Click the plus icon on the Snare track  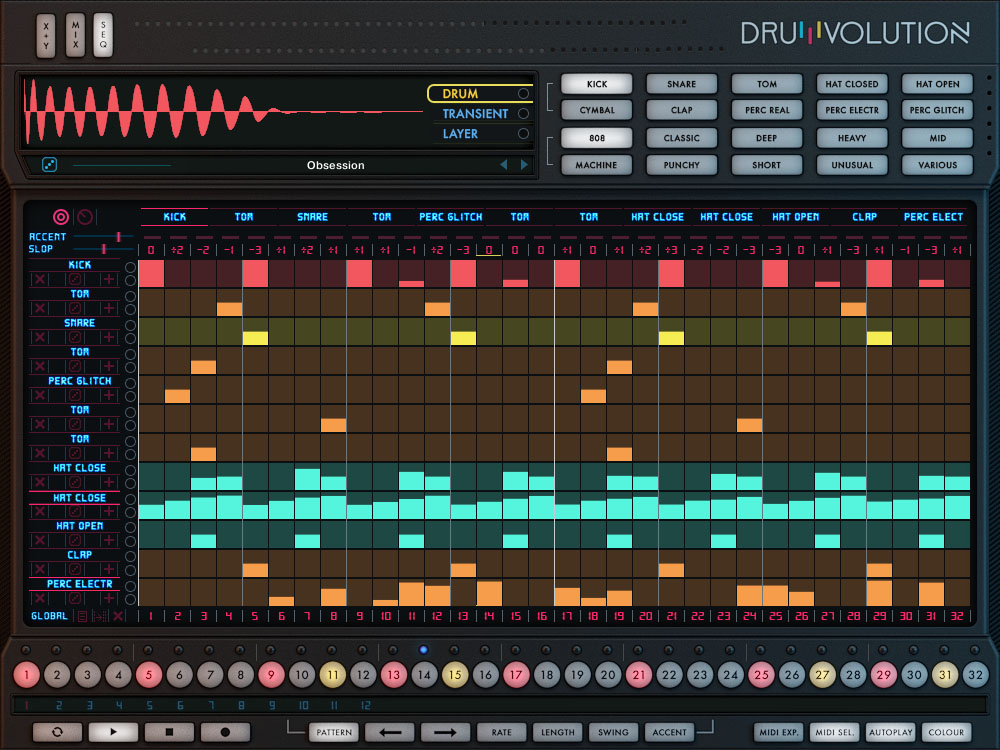109,338
